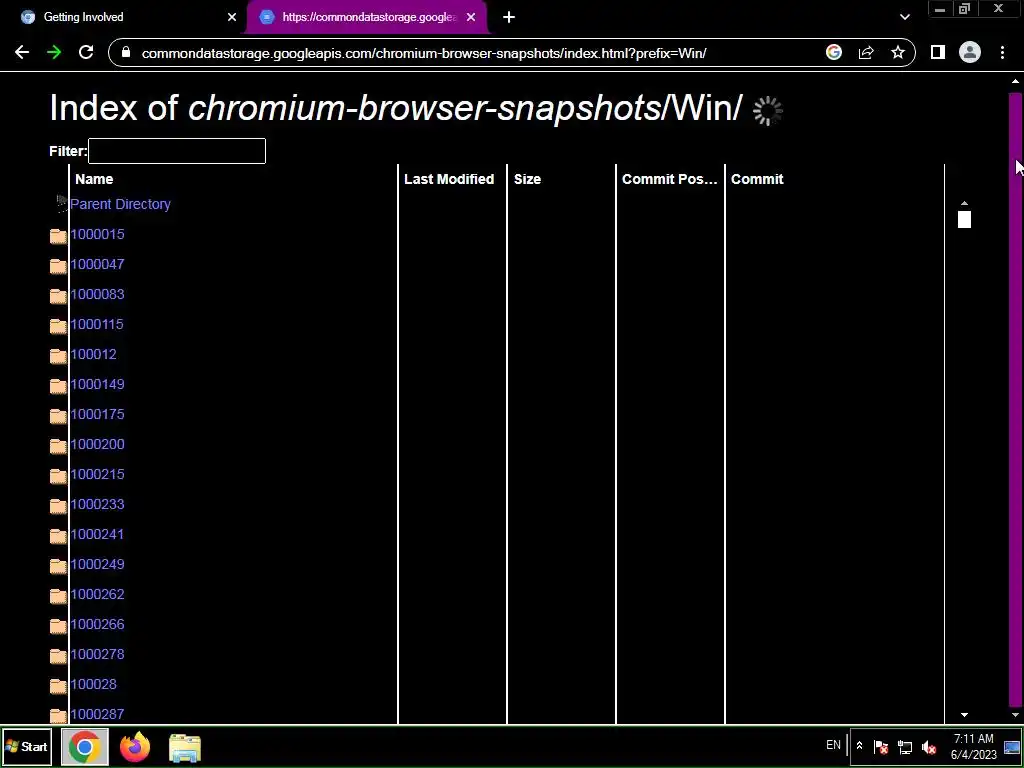
Task: Open the Windows Start menu
Action: (27, 747)
